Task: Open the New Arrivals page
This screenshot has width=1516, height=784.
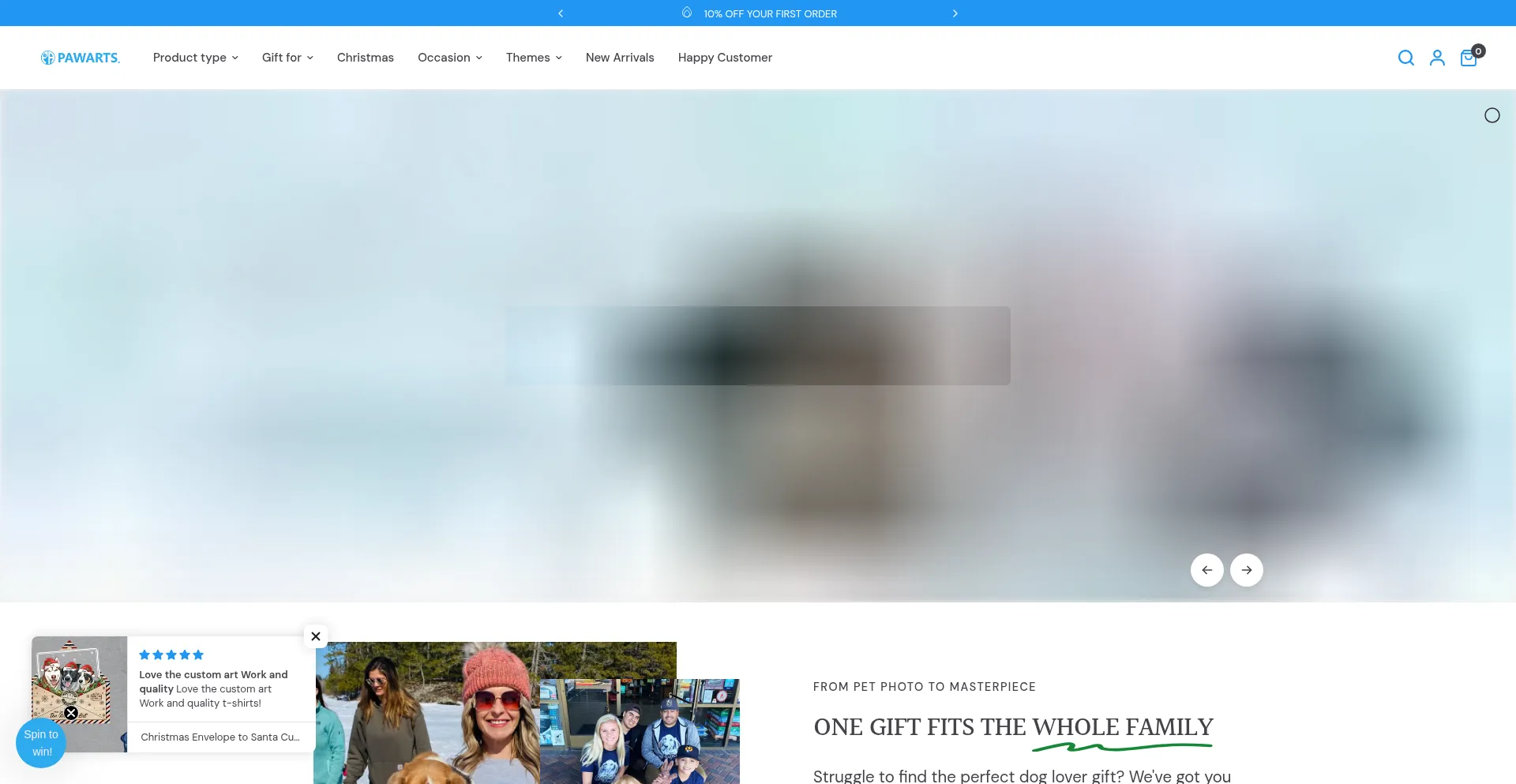Action: point(619,57)
